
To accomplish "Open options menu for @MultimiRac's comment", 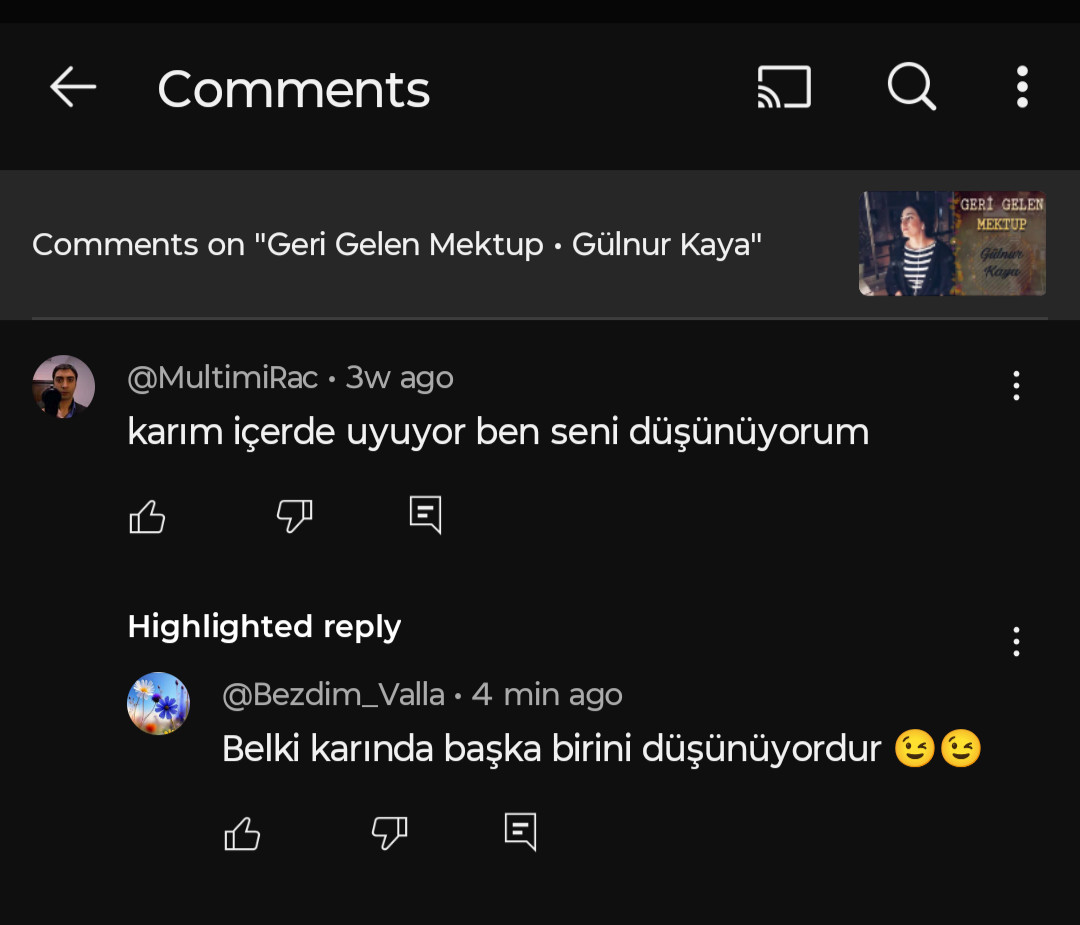I will [1016, 386].
